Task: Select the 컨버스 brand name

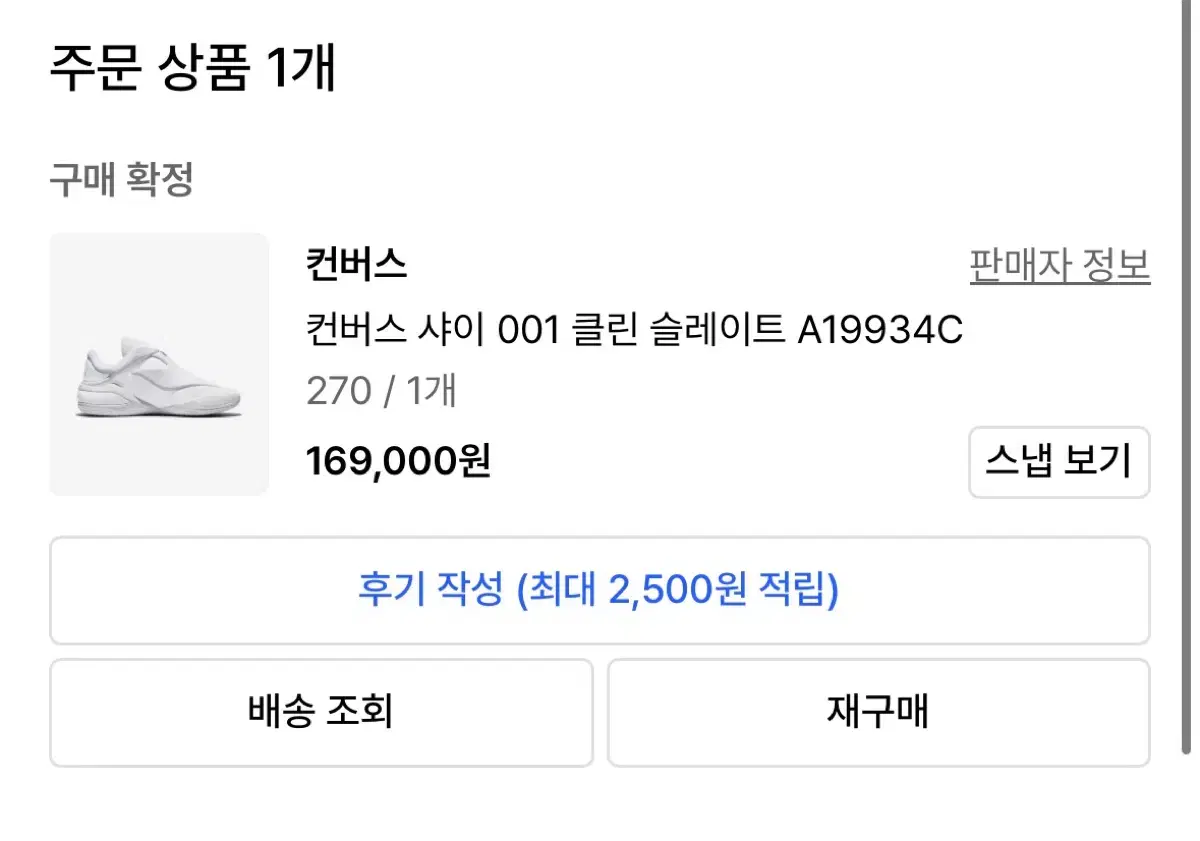Action: pos(356,266)
